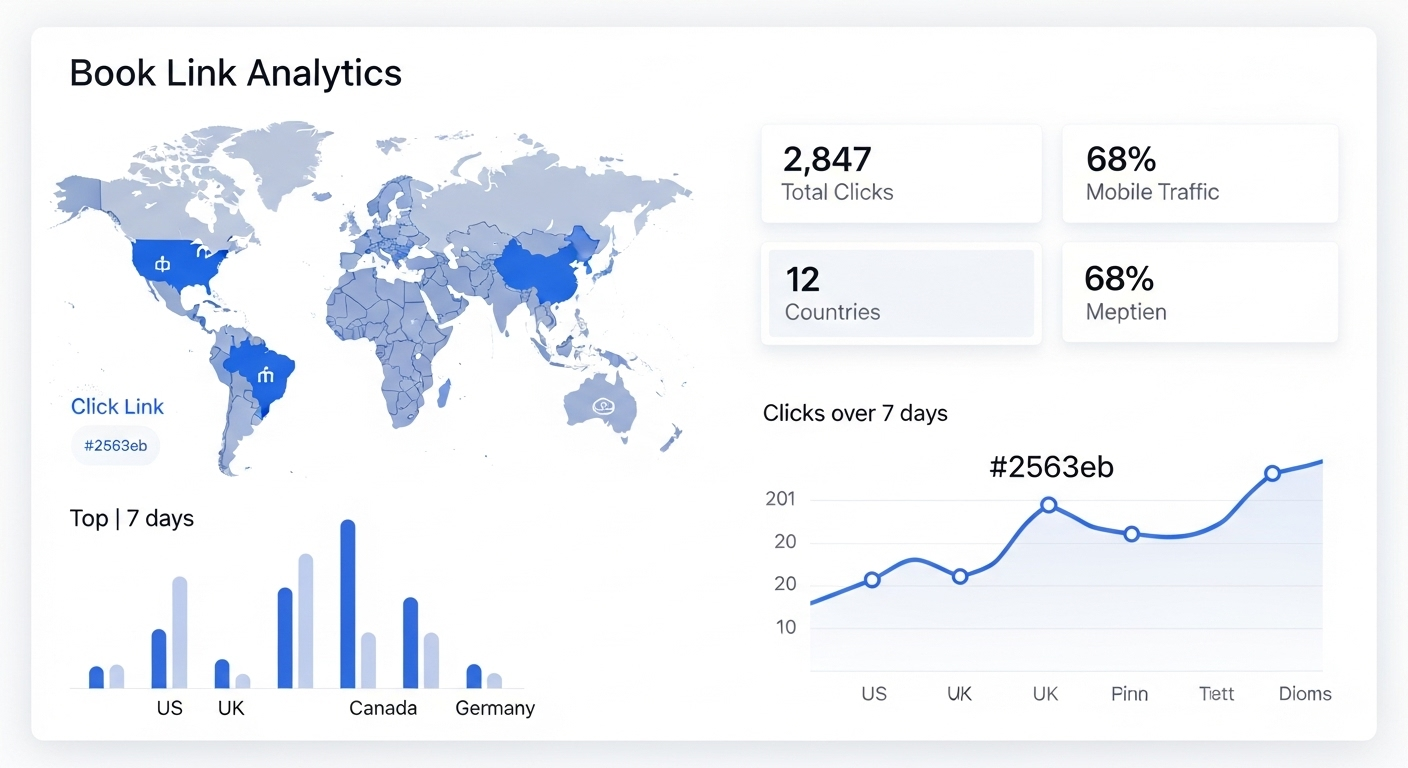Open the "Click Link" link below the map
1408x768 pixels.
(117, 406)
